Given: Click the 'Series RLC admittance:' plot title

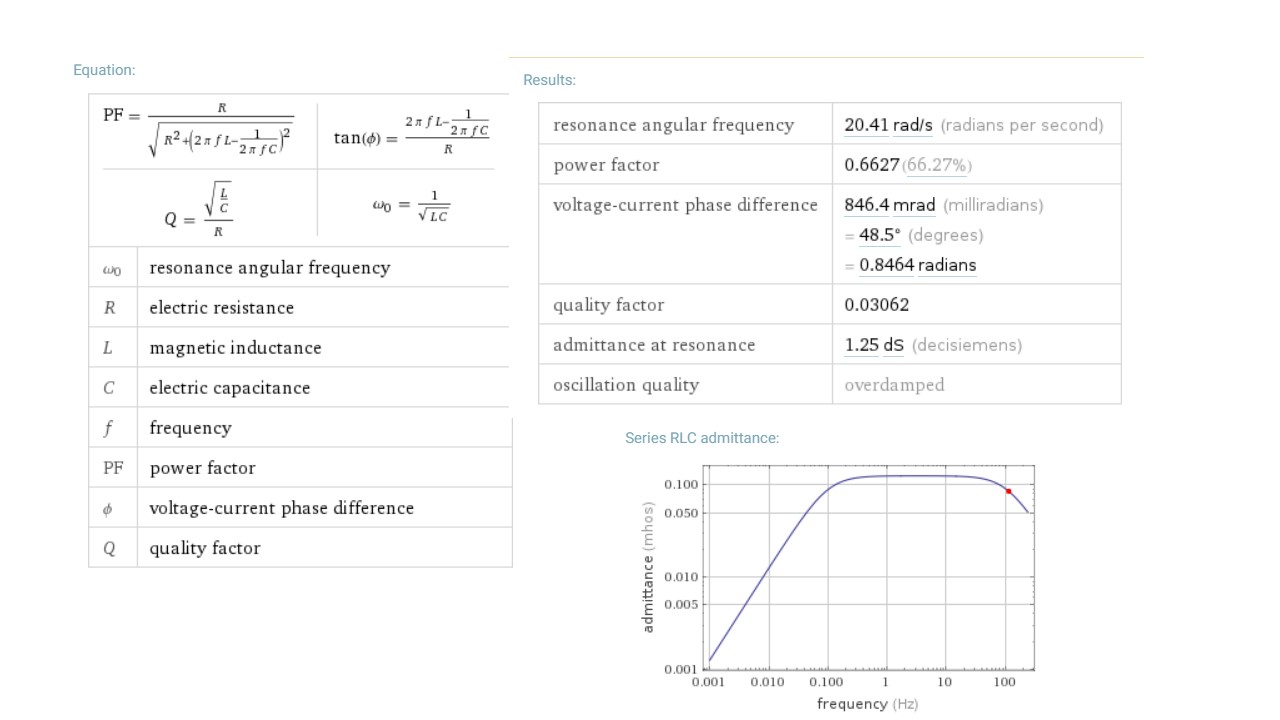Looking at the screenshot, I should [702, 438].
